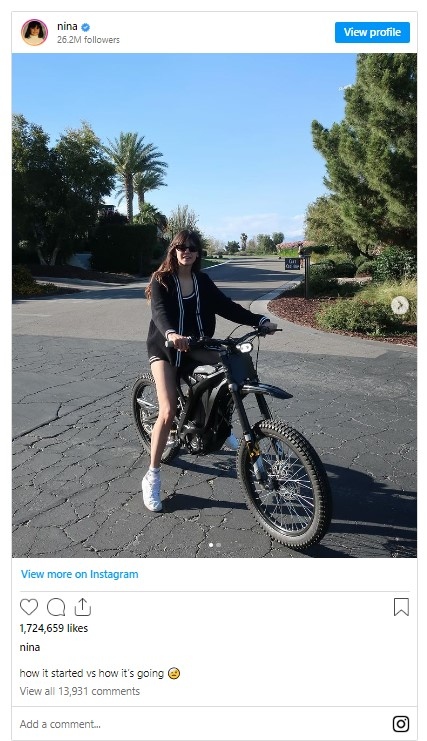Image resolution: width=427 pixels, height=741 pixels.
Task: Click the blue verified badge beside nina
Action: pyautogui.click(x=85, y=27)
